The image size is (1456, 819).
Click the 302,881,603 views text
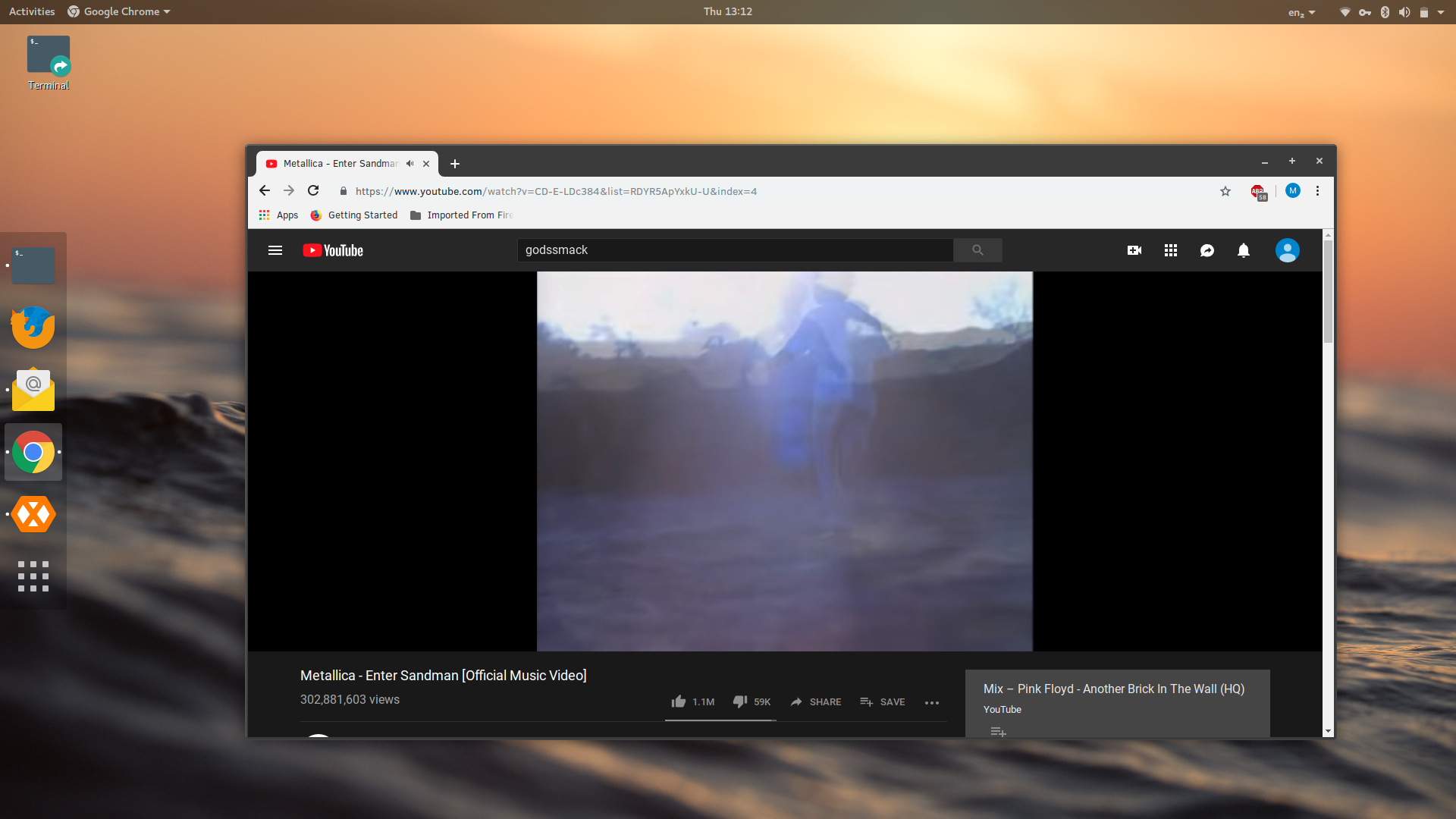tap(350, 700)
